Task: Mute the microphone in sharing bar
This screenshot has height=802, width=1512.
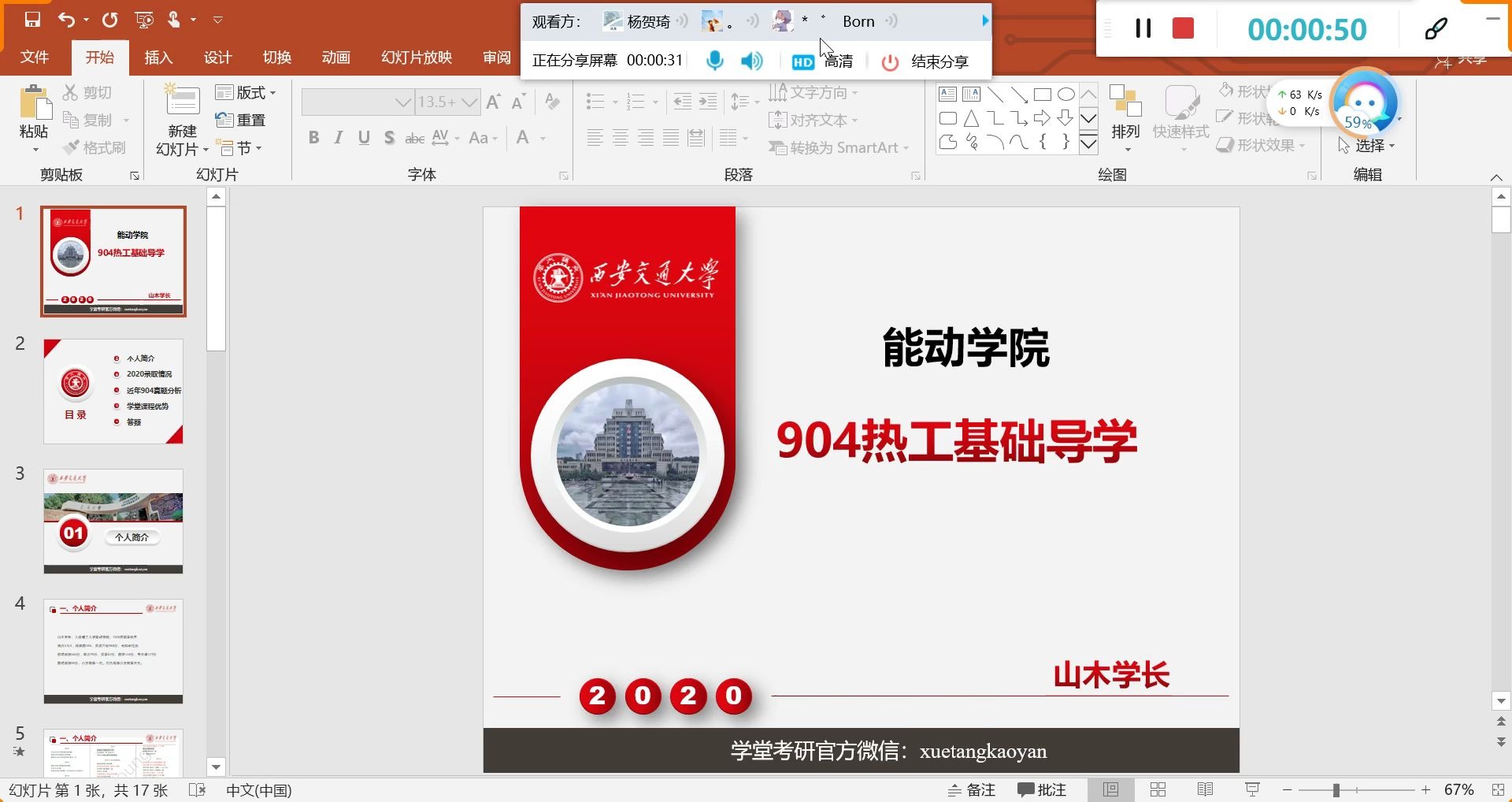Action: (715, 61)
